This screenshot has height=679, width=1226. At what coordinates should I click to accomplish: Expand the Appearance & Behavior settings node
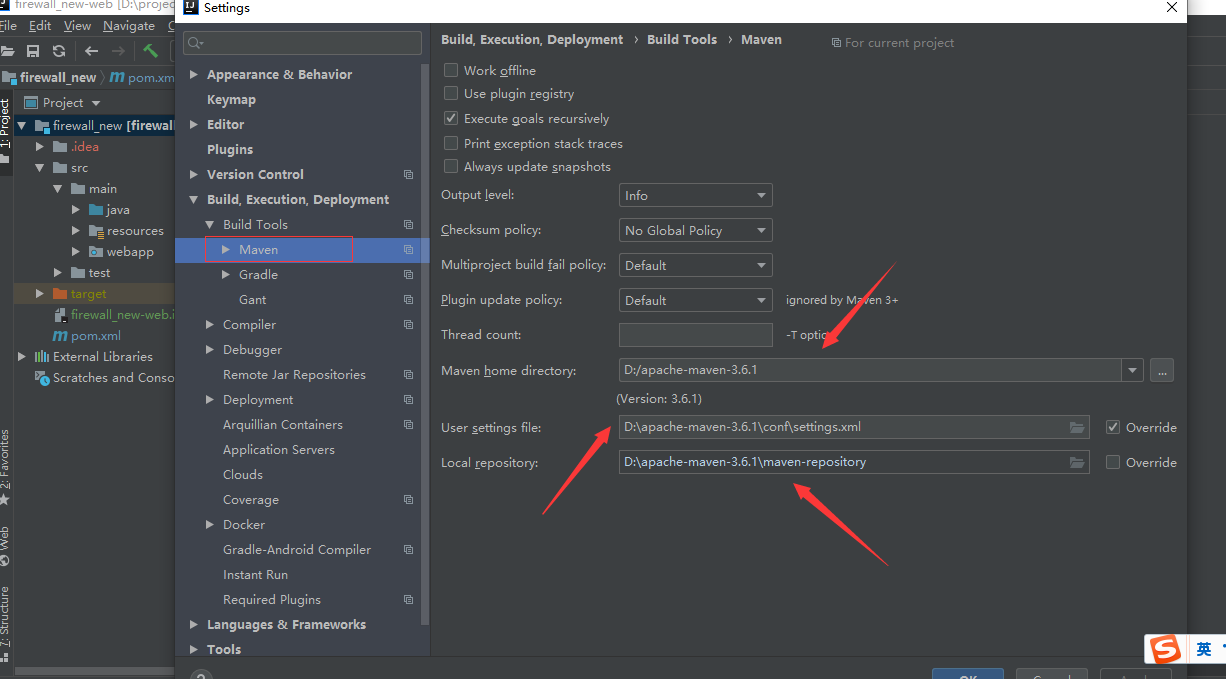(x=194, y=74)
